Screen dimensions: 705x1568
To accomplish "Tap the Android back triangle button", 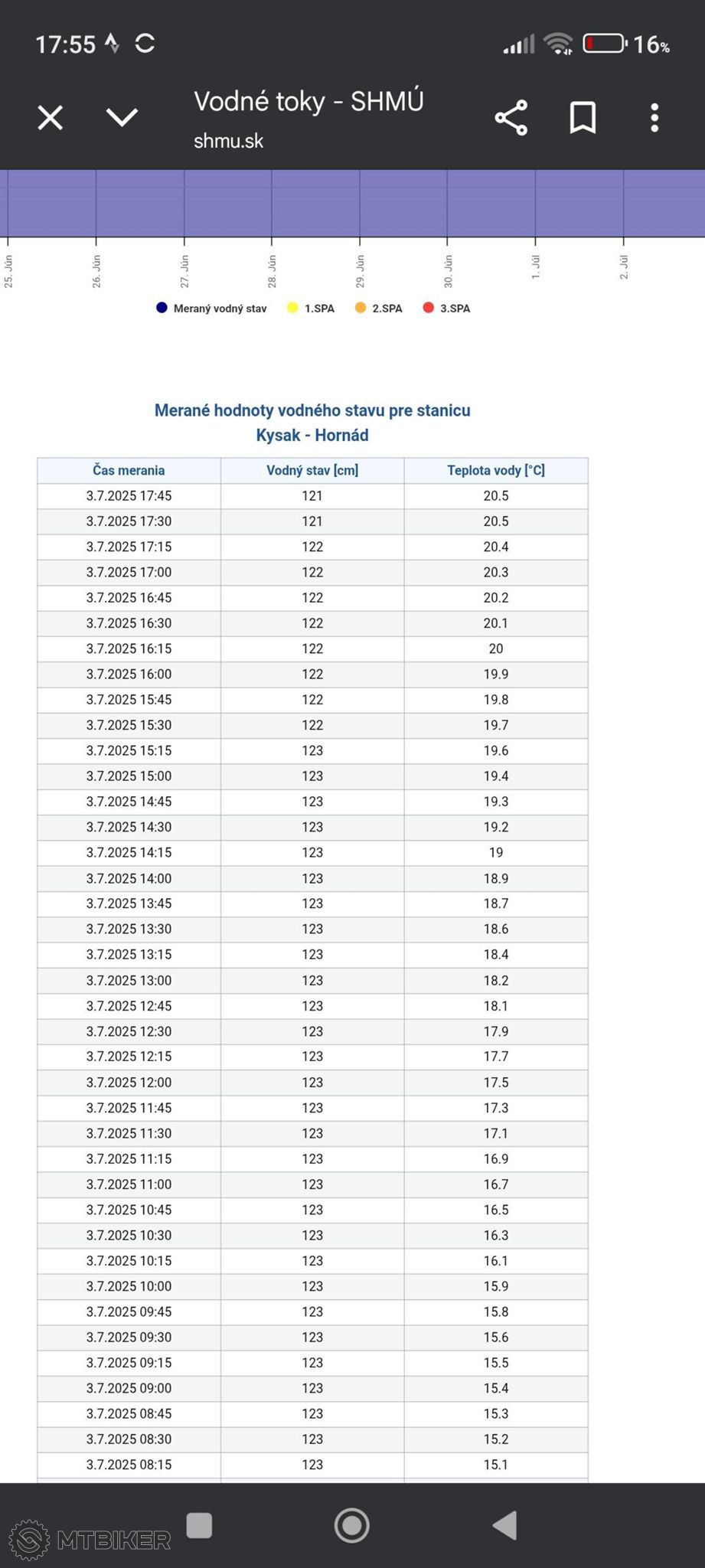I will (504, 1525).
